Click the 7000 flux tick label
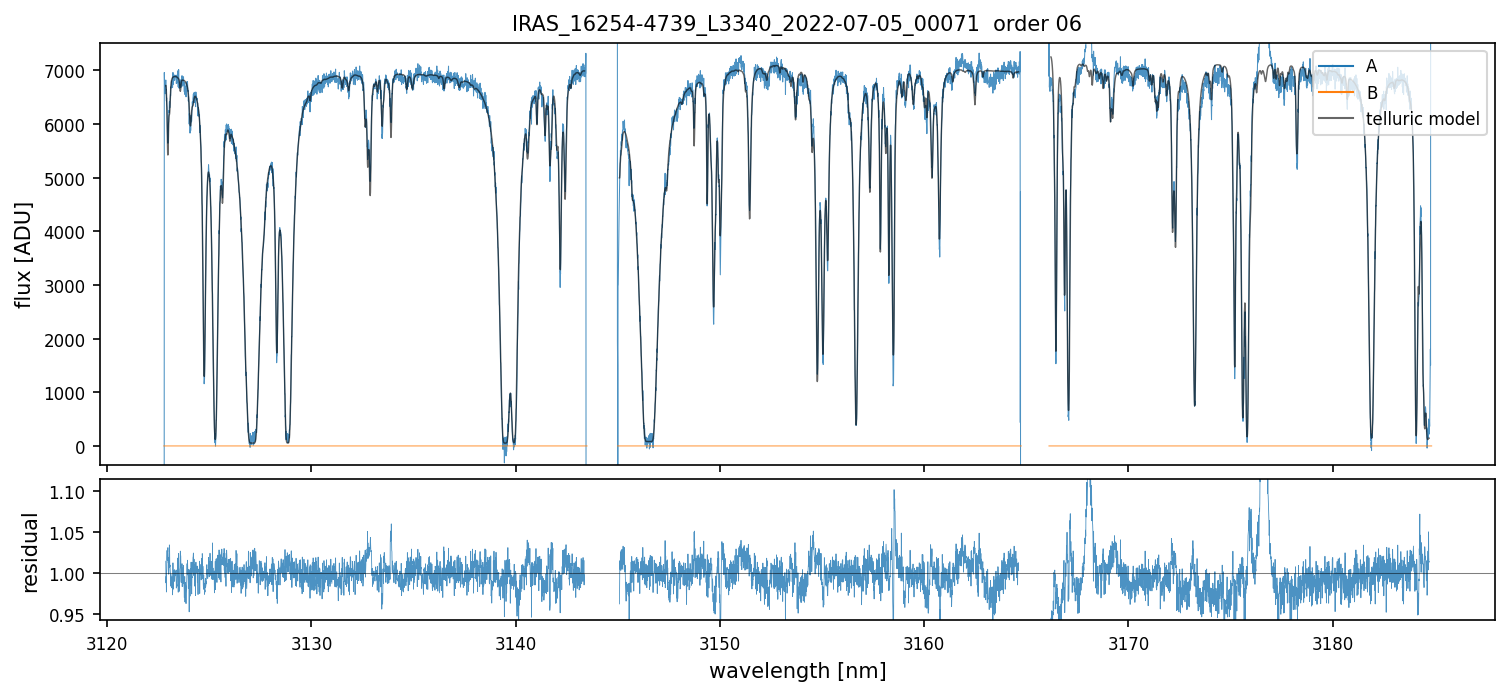Screen dimensions: 1510x696 pyautogui.click(x=68, y=71)
